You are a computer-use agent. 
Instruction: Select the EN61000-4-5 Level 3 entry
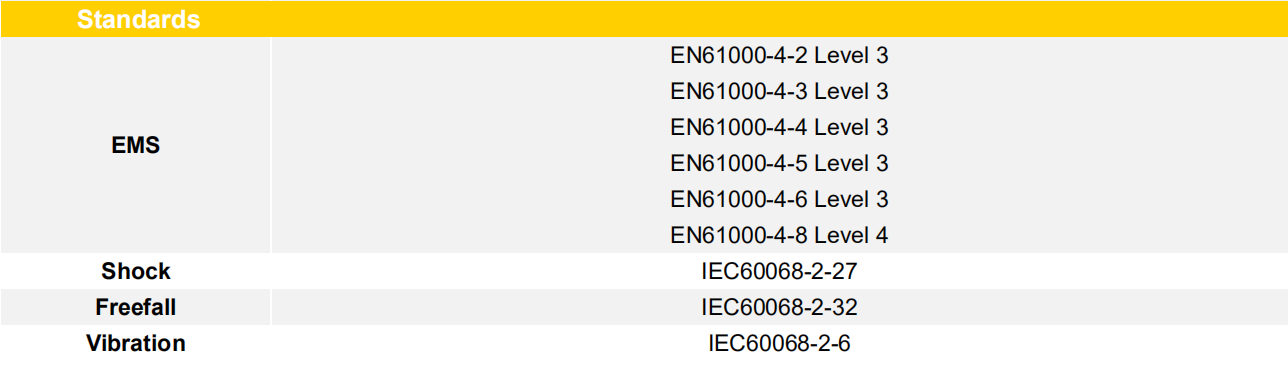point(779,163)
